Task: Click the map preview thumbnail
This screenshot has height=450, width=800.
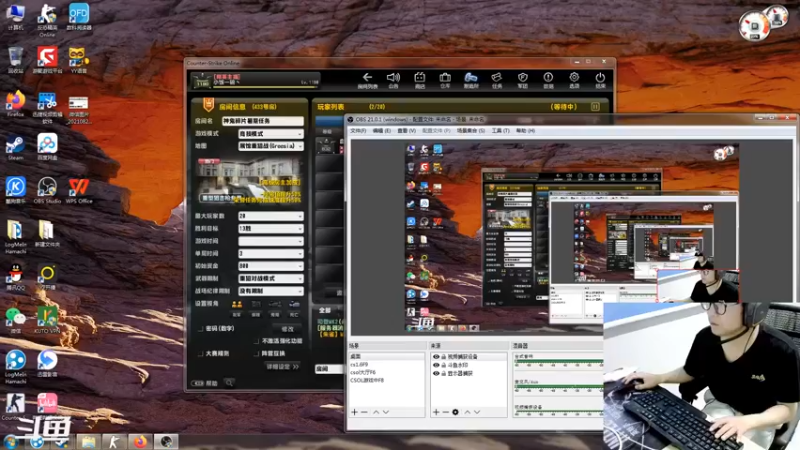Action: pos(250,181)
